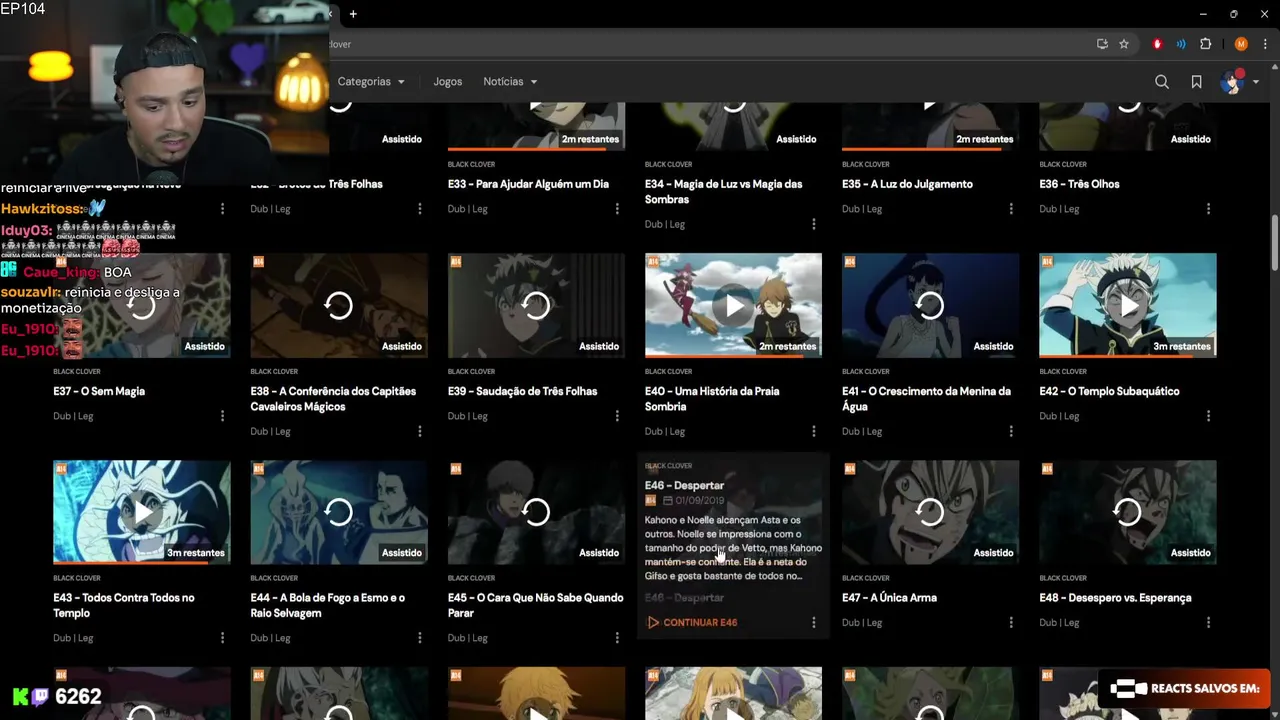Click E42 watch progress bar
1280x720 pixels.
point(1128,356)
